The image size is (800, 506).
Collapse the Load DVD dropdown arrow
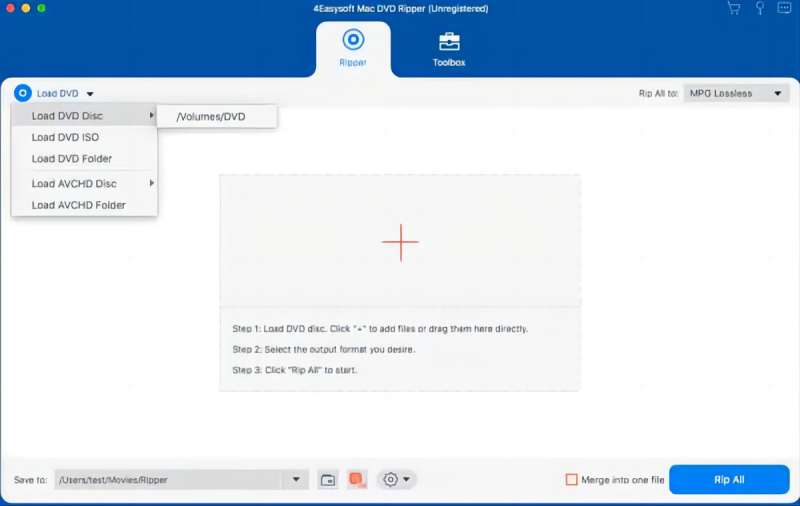(90, 94)
